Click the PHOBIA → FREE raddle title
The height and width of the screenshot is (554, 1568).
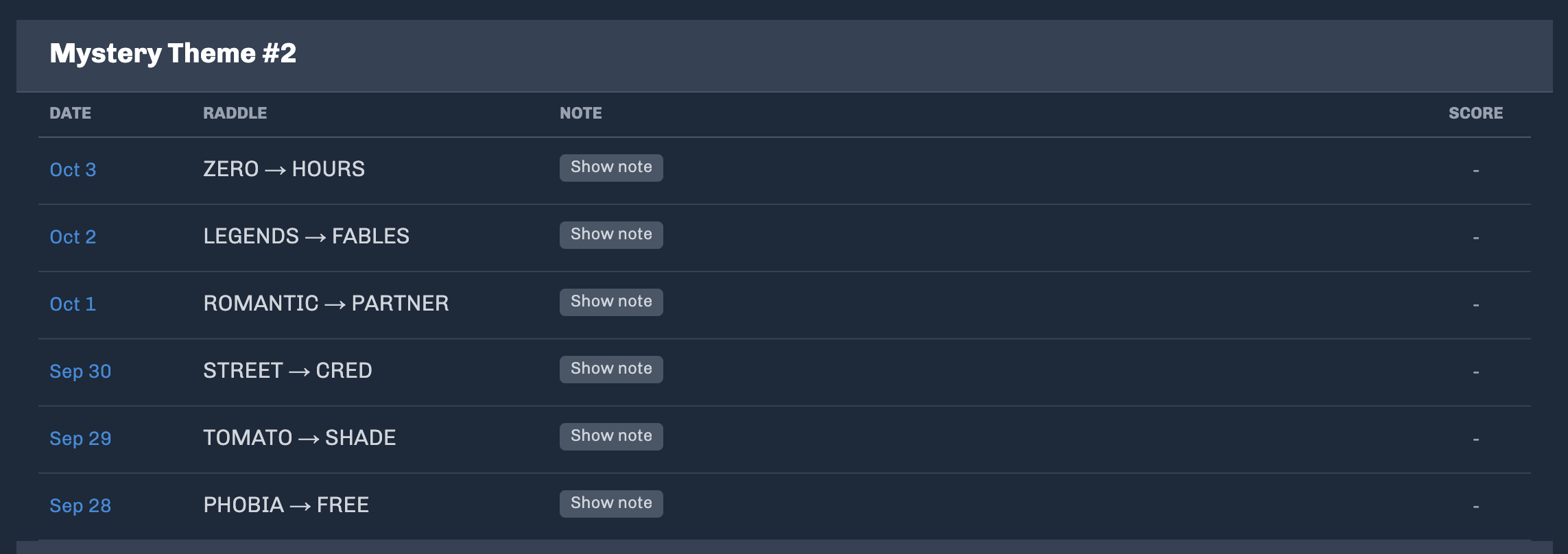tap(286, 505)
